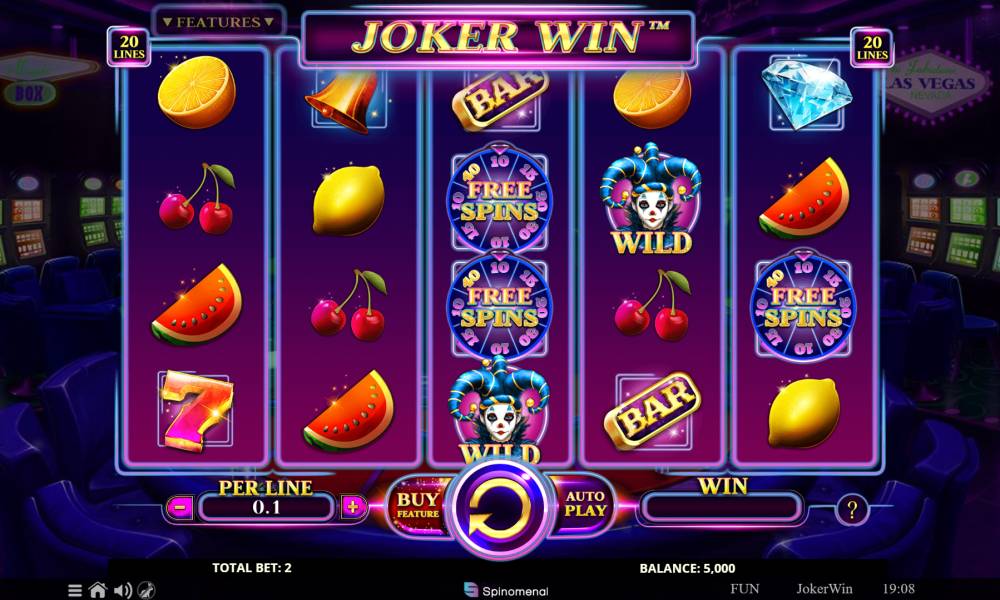Open the question mark help button
Viewport: 1000px width, 600px height.
pyautogui.click(x=852, y=509)
